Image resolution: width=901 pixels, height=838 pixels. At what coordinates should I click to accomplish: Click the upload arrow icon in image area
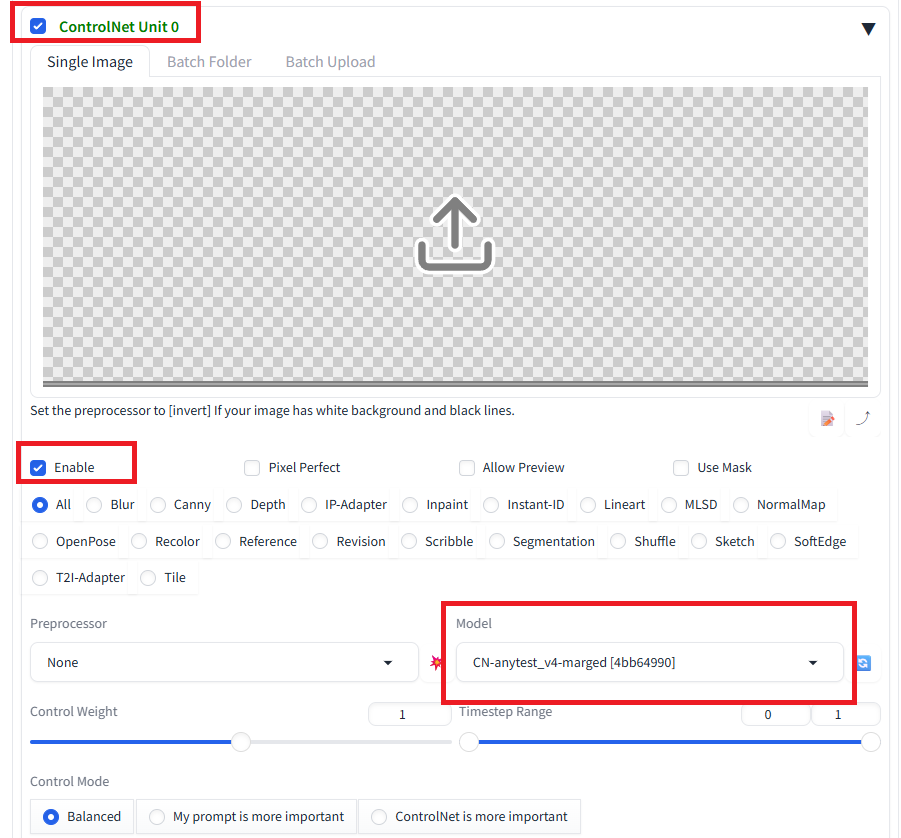click(x=455, y=234)
